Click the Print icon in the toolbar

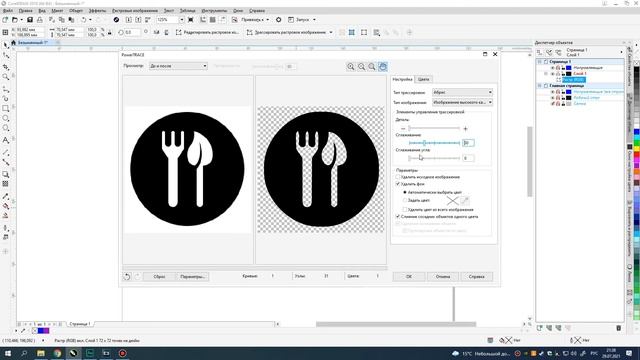40,20
